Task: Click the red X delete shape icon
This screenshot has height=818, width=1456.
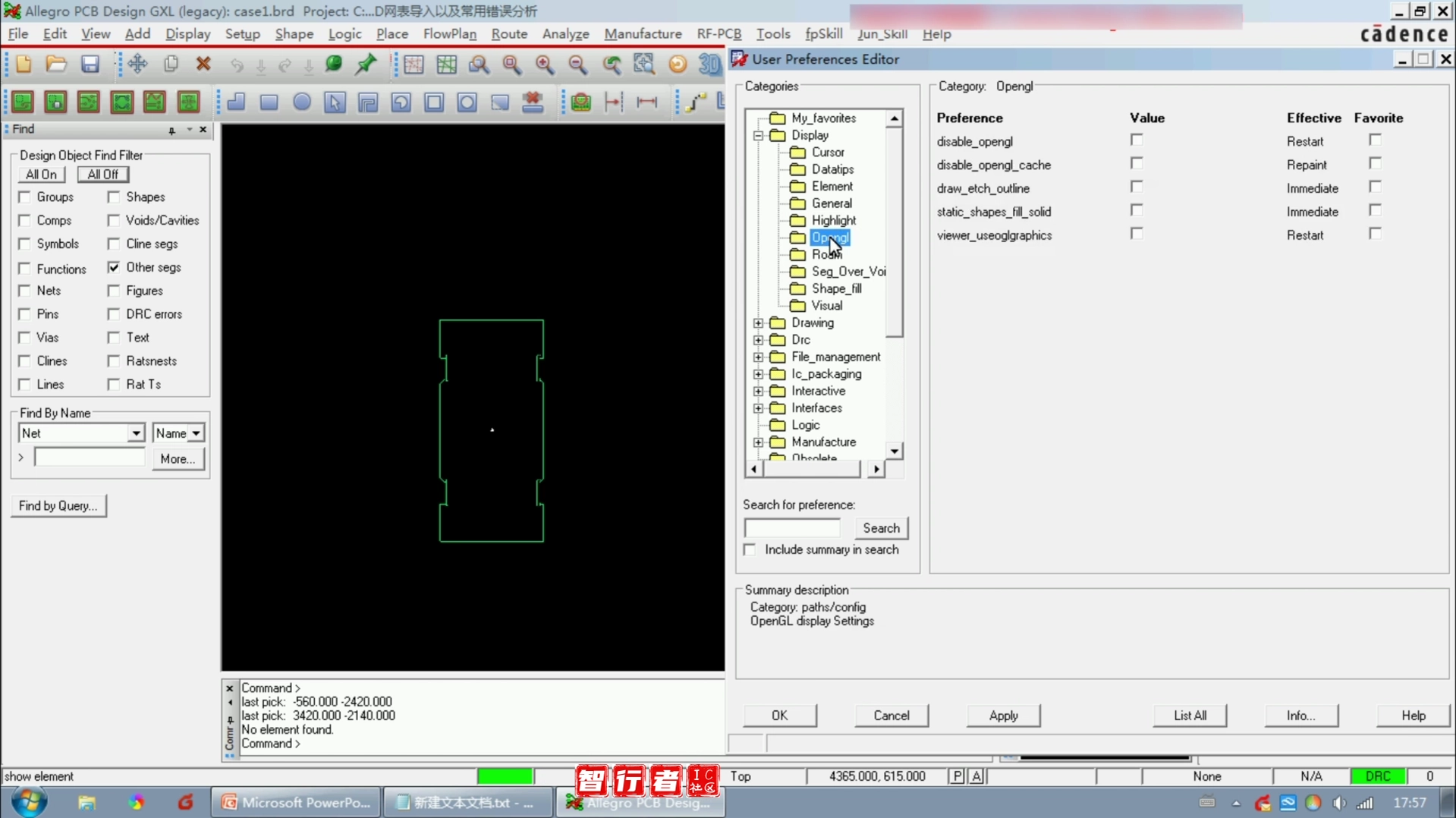Action: coord(533,102)
